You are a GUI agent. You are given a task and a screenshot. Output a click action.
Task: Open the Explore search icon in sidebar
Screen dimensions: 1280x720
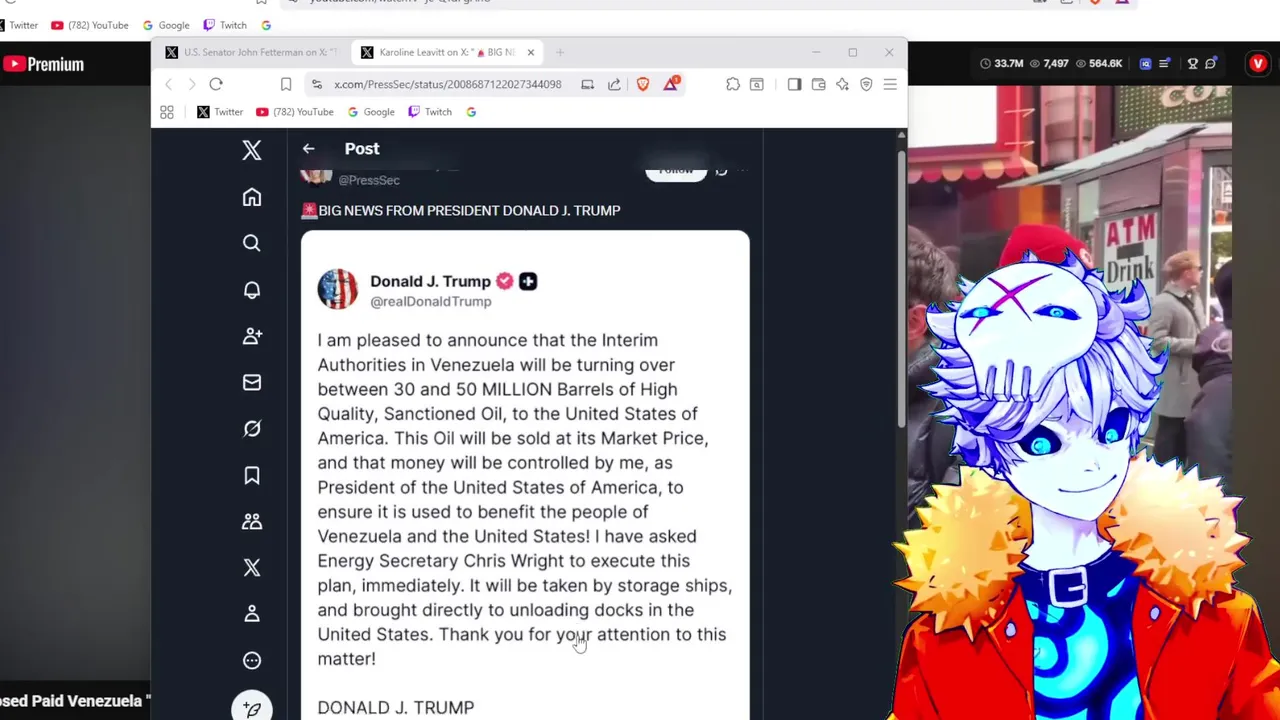(252, 243)
